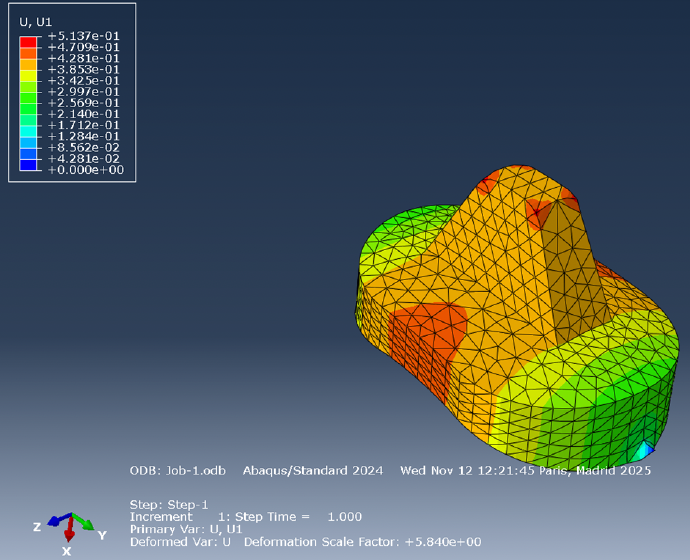Viewport: 690px width, 560px height.
Task: Click the date 'Wed Nov 12 12:21:45' text
Action: 467,471
